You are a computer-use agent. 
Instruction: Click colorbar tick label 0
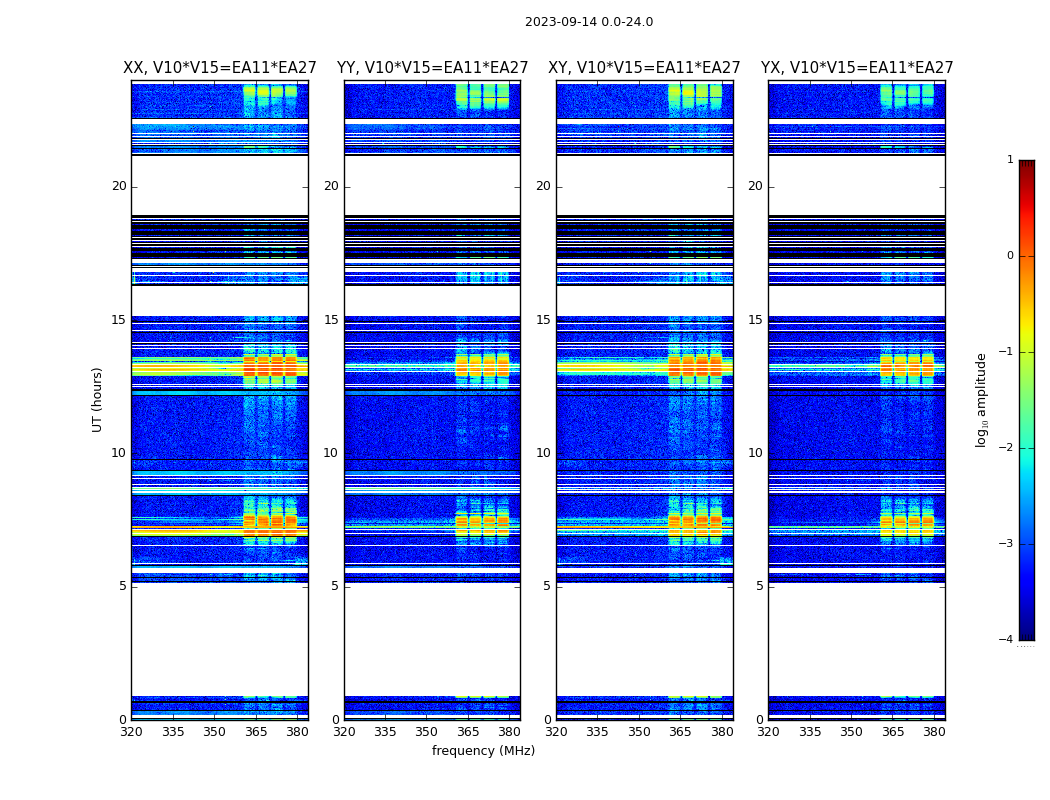coord(1010,256)
